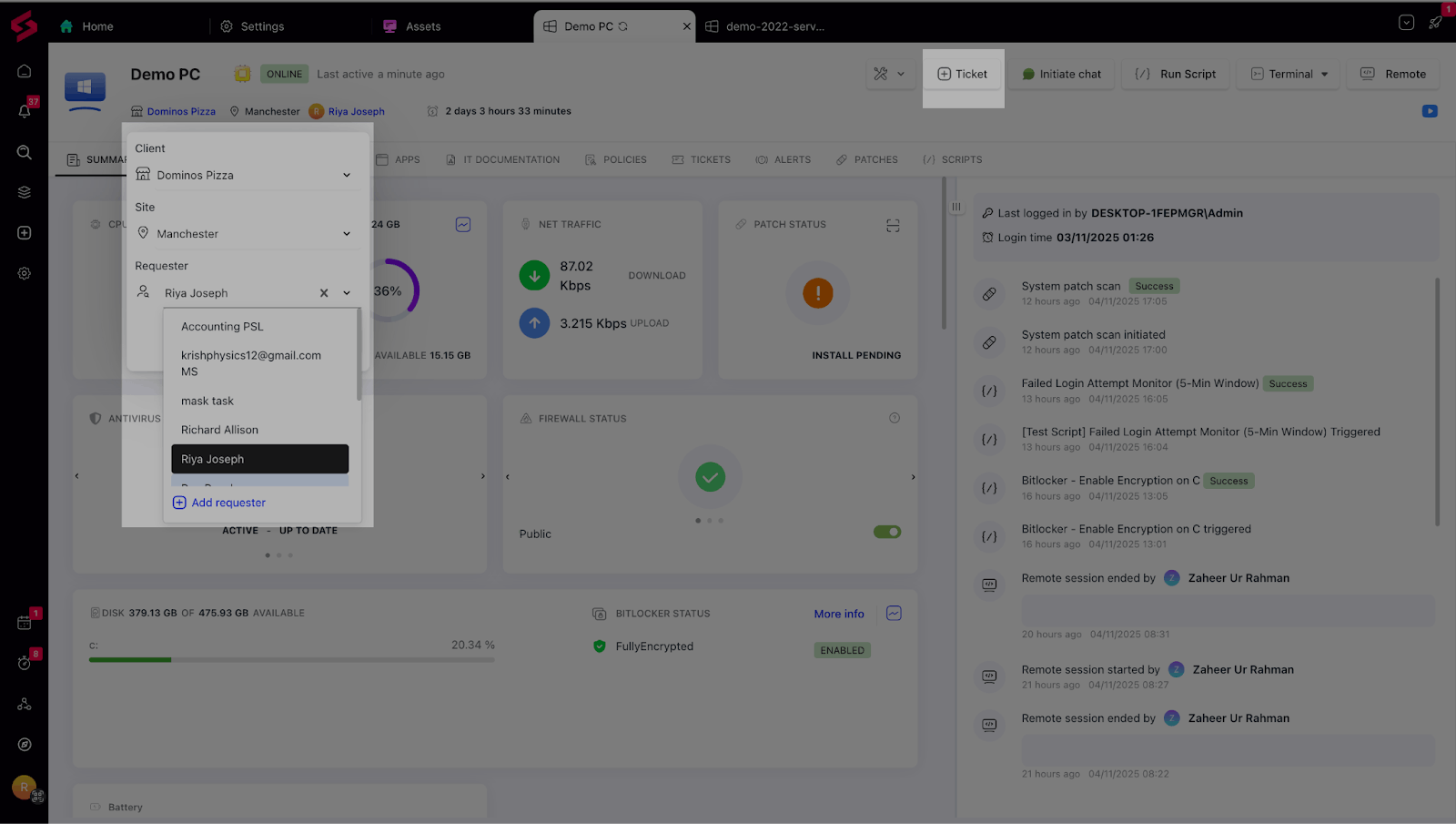
Task: Click Initiate chat button
Action: click(1061, 75)
